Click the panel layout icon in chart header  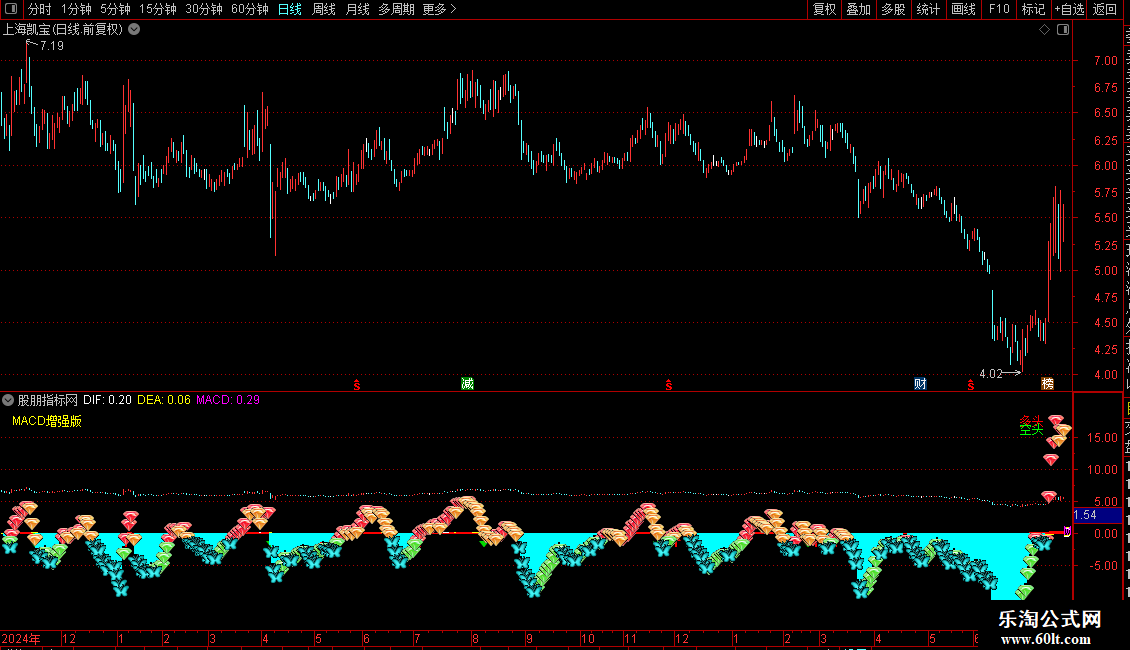[1063, 30]
